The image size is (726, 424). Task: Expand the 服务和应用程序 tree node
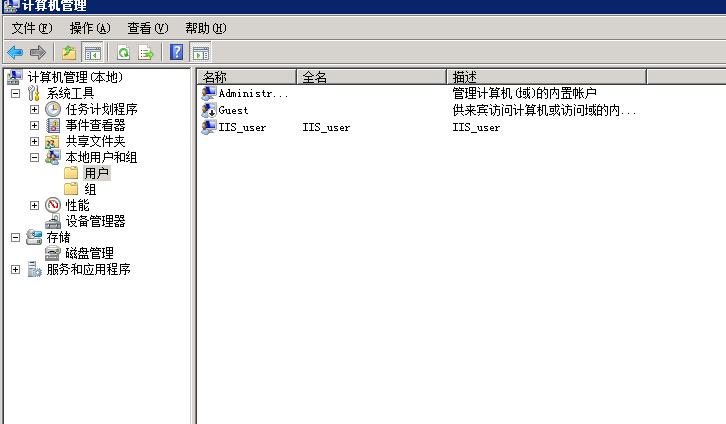[x=16, y=269]
